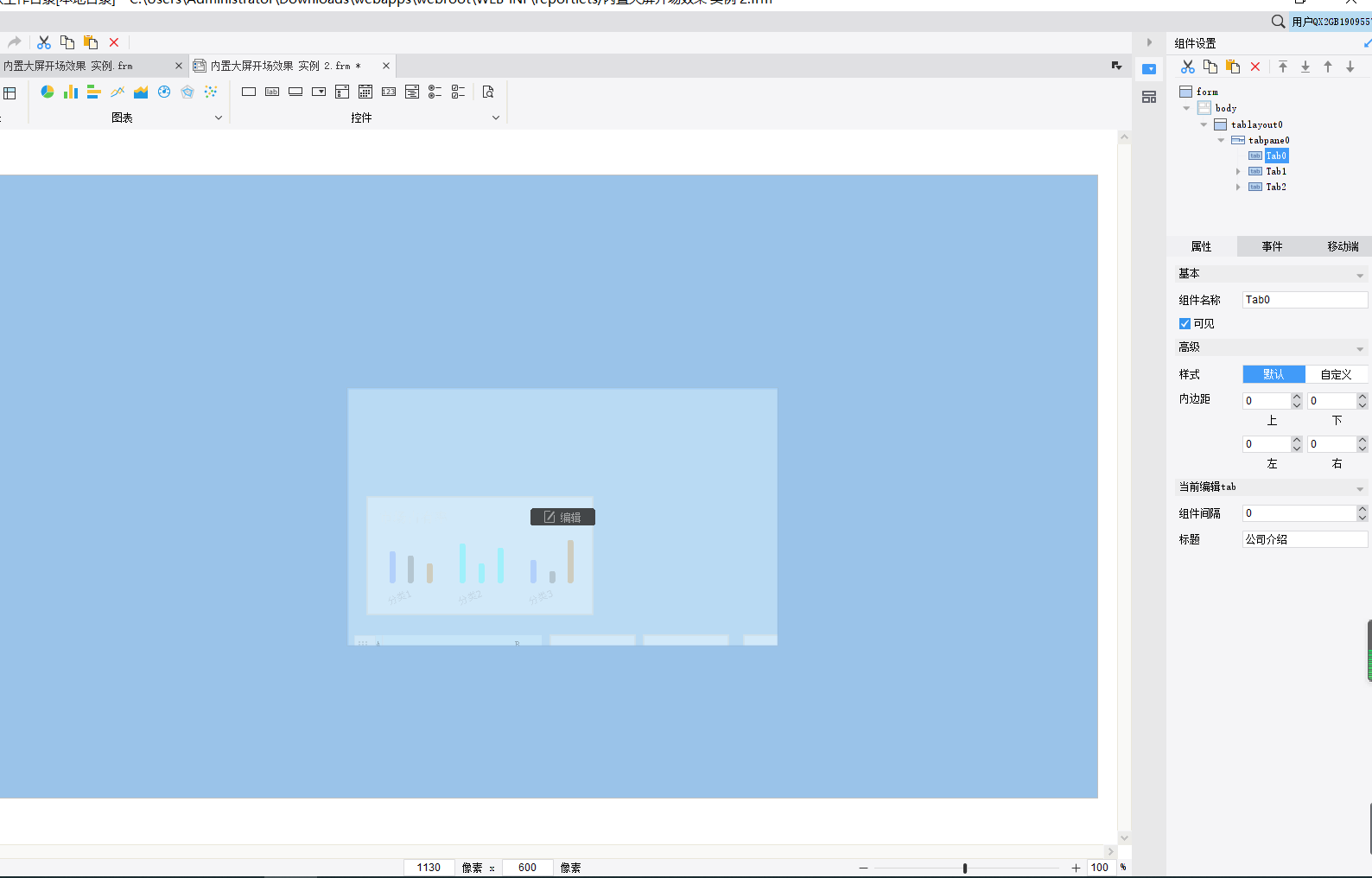The image size is (1372, 878).
Task: Click the zoom-out minus button
Action: click(863, 868)
